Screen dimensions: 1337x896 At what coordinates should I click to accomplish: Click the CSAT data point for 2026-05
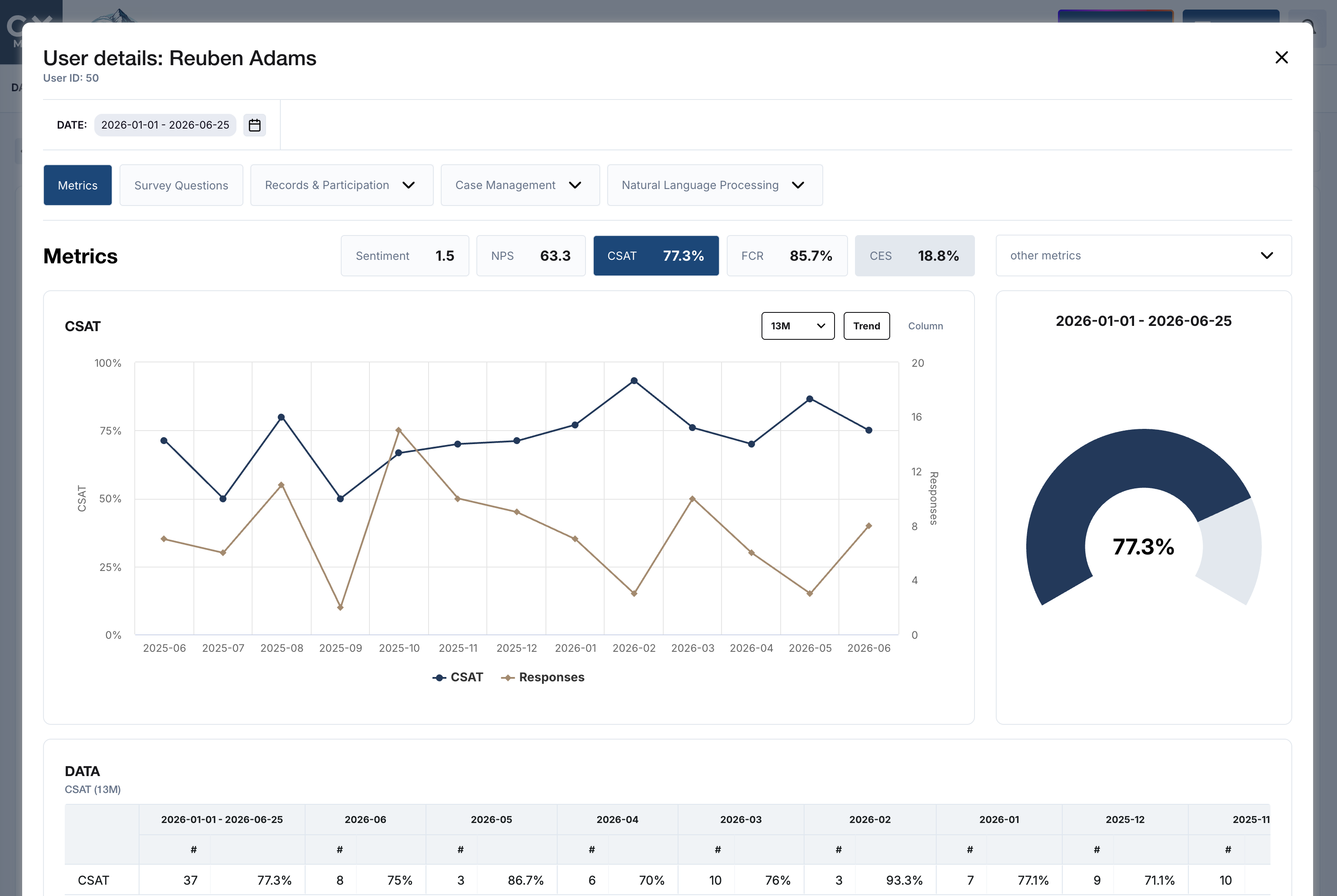click(809, 399)
